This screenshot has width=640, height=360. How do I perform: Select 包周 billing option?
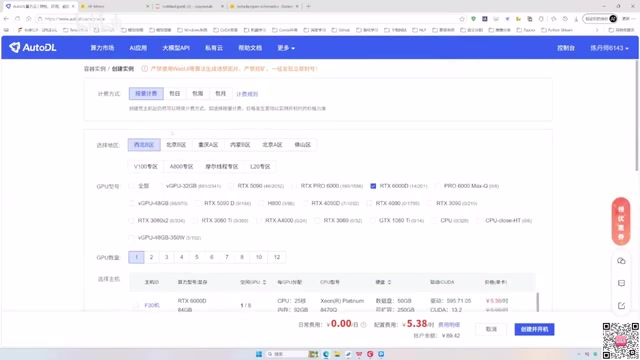coord(198,93)
